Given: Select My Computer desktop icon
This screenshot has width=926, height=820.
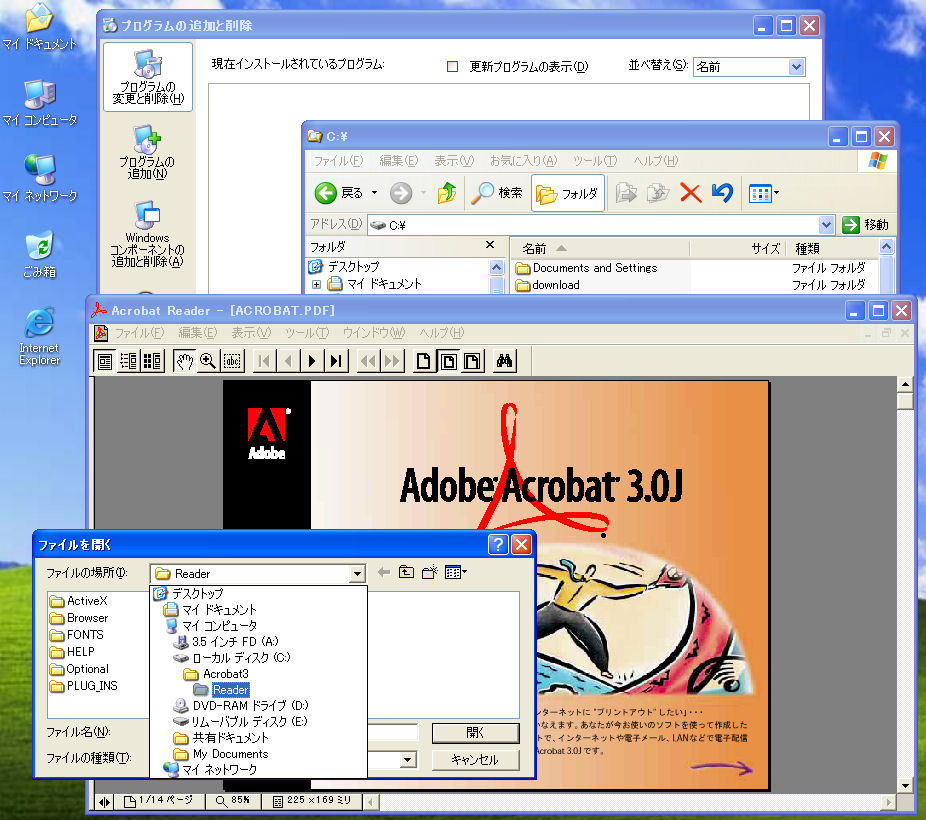Looking at the screenshot, I should click(40, 103).
